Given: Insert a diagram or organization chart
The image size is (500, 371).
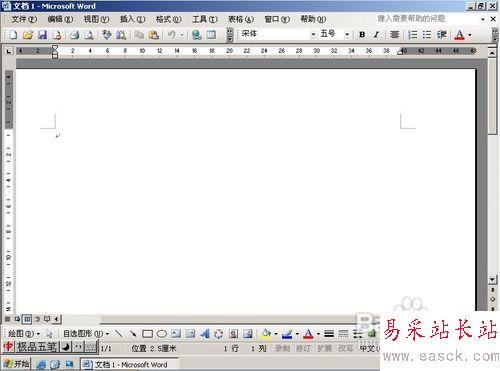Looking at the screenshot, I should 219,333.
